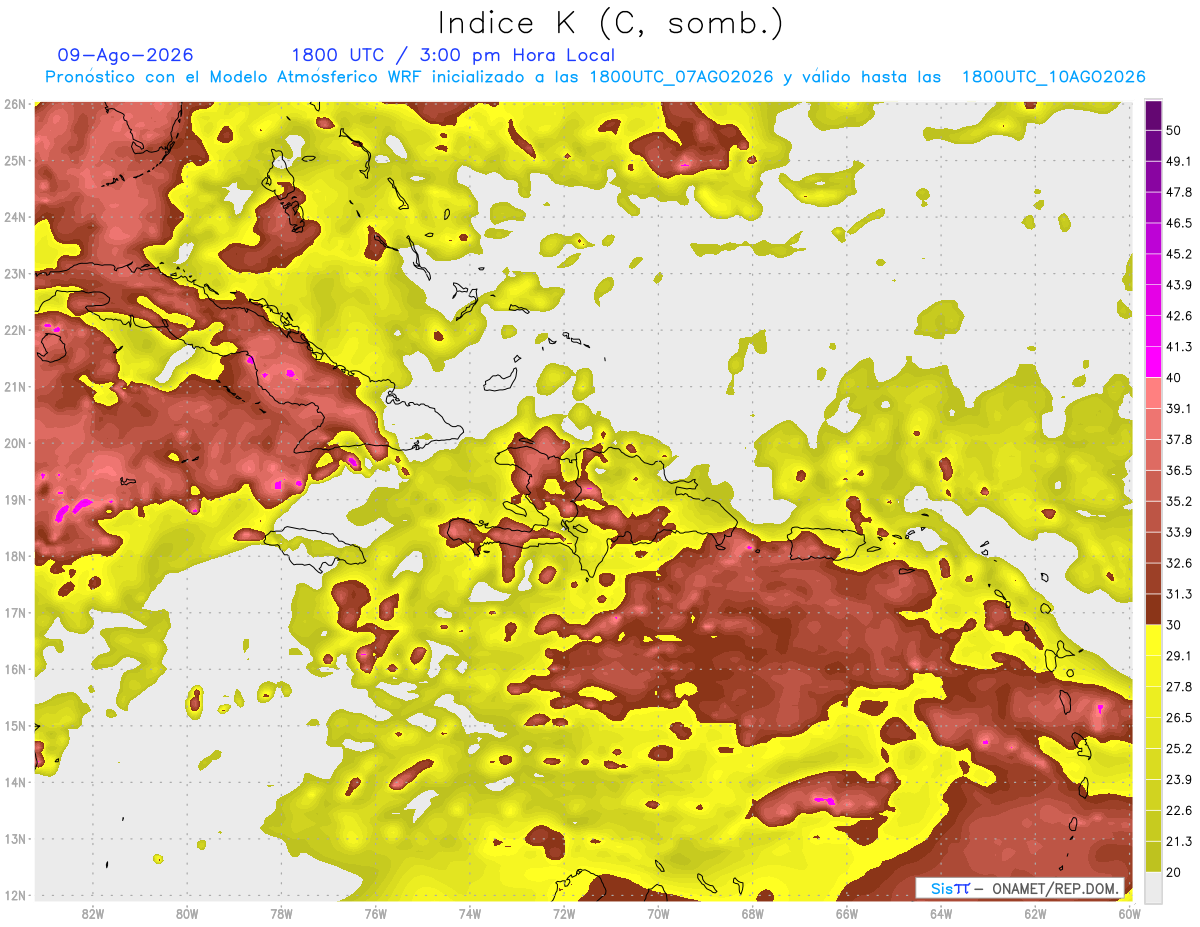The image size is (1200, 927).
Task: Click the latitude label "16N"
Action: [15, 669]
